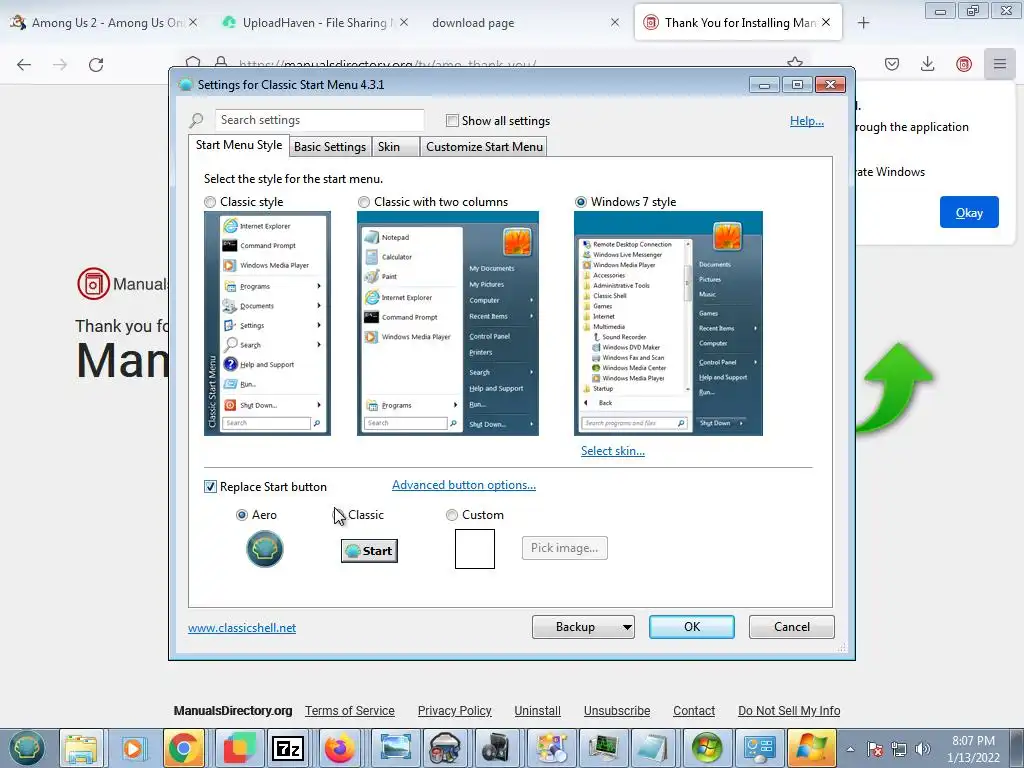
Task: Open Privacy Policy page link
Action: [455, 711]
